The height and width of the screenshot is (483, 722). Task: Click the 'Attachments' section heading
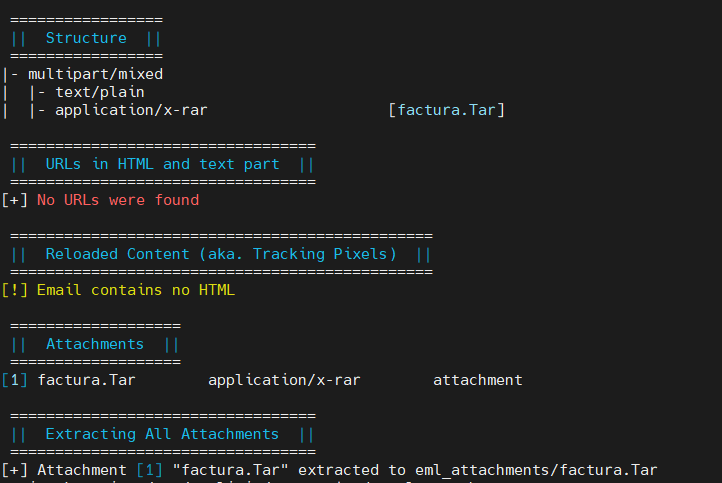95,344
